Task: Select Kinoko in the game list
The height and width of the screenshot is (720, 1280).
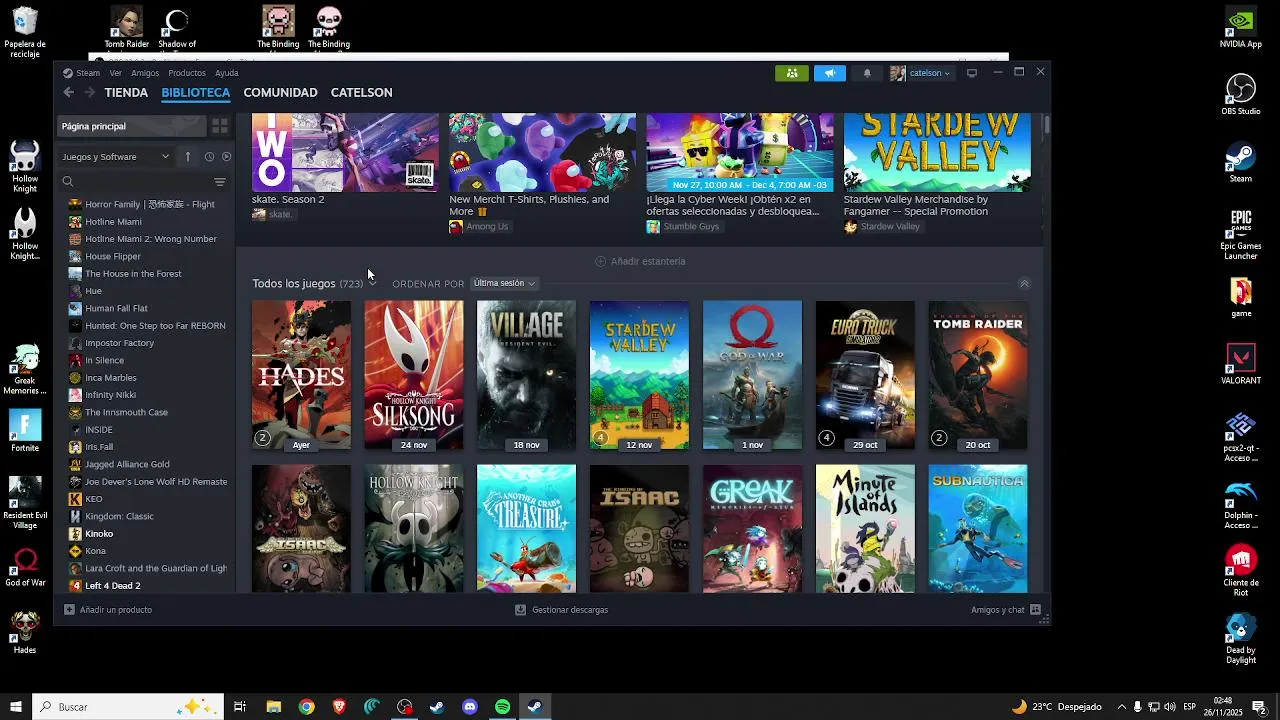Action: (99, 533)
